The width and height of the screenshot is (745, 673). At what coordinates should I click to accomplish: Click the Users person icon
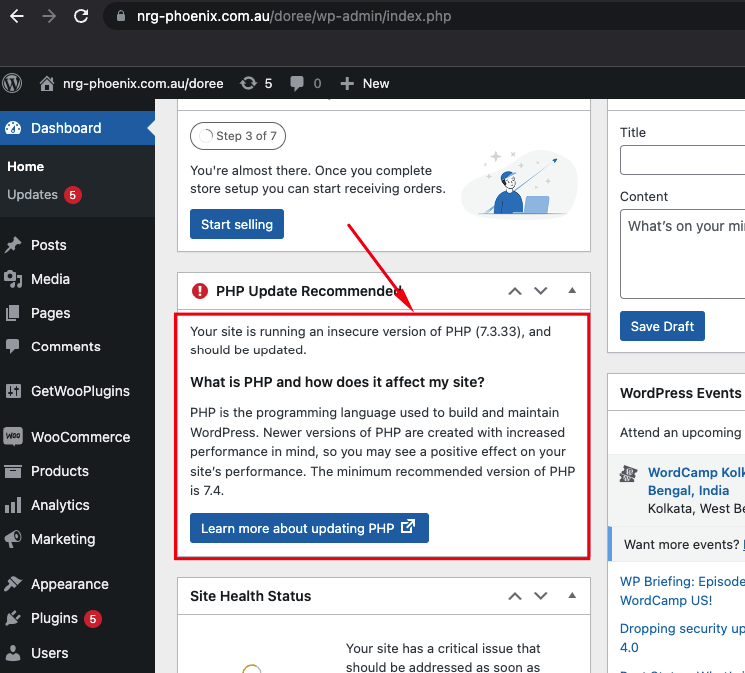13,653
